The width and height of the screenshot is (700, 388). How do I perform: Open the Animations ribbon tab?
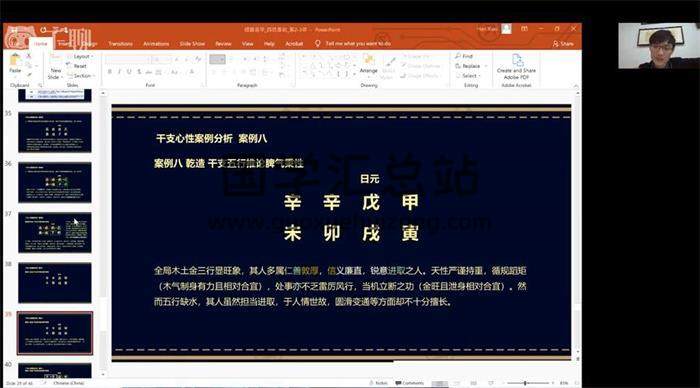[x=156, y=44]
